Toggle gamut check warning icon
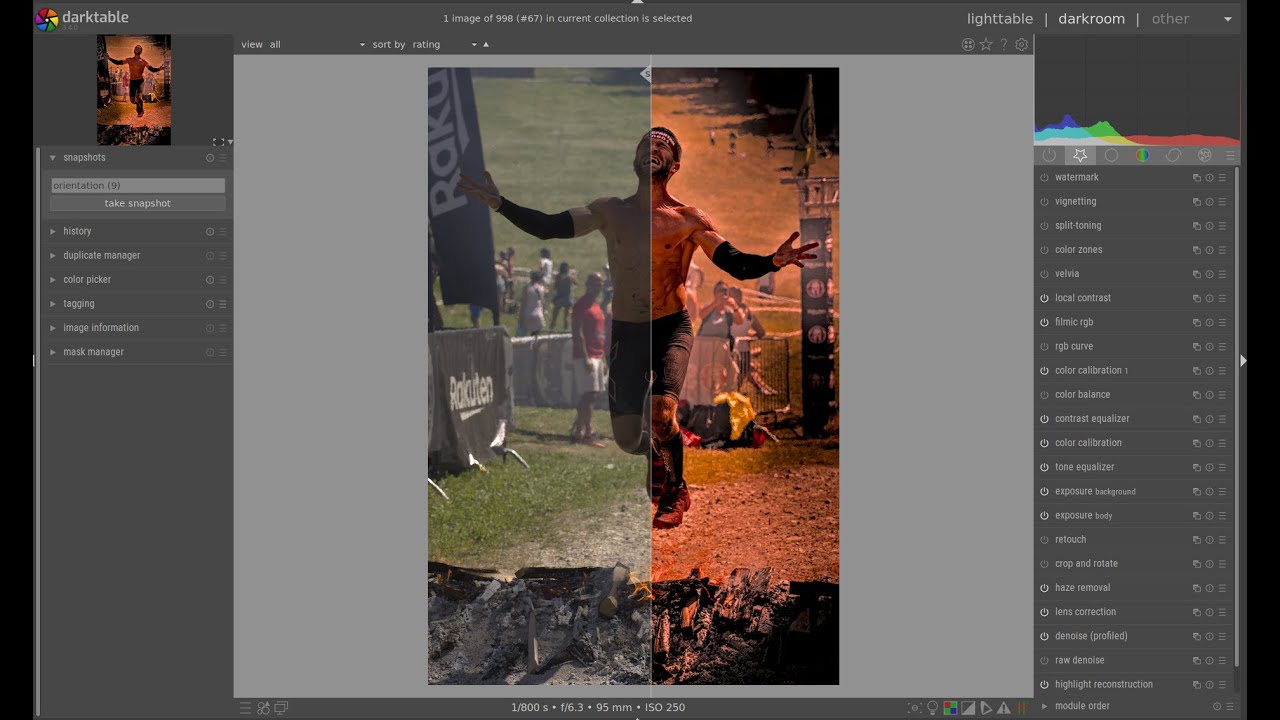 1003,708
